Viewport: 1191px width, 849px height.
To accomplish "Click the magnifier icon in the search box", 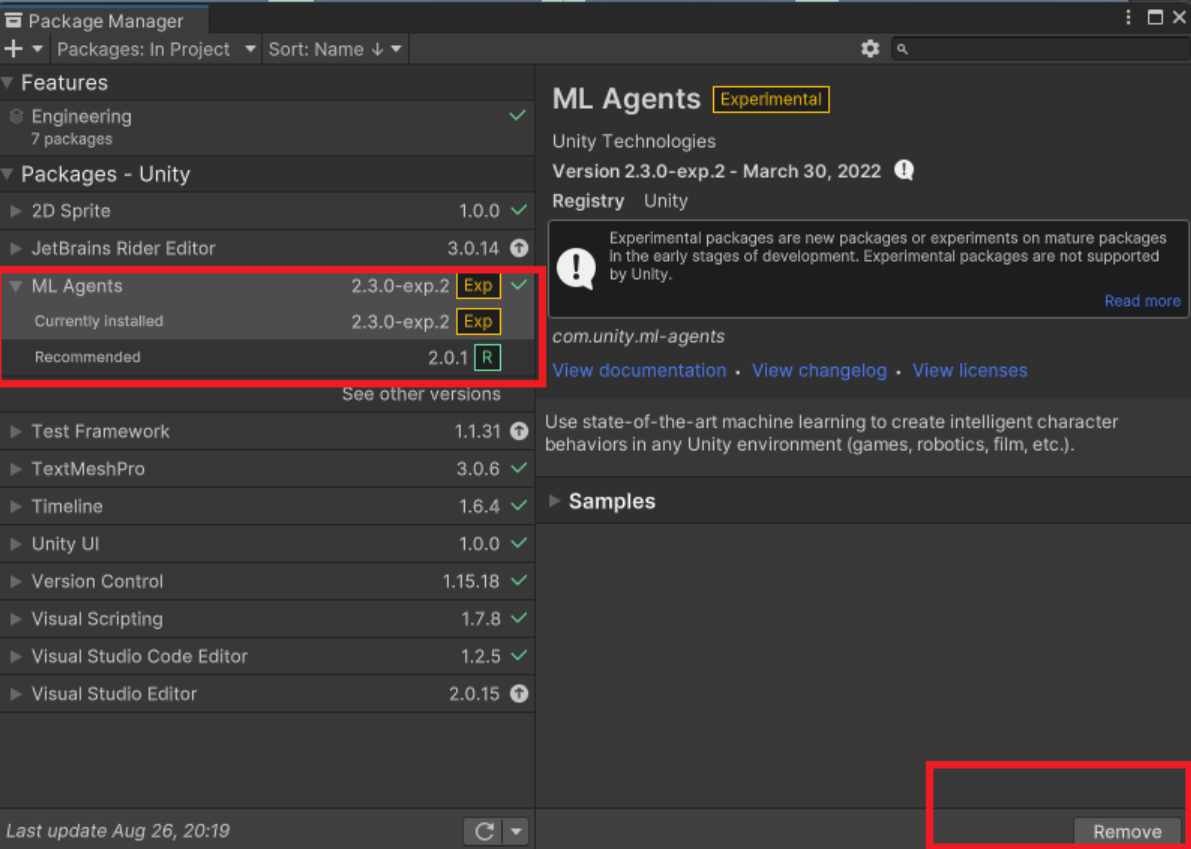I will tap(902, 49).
